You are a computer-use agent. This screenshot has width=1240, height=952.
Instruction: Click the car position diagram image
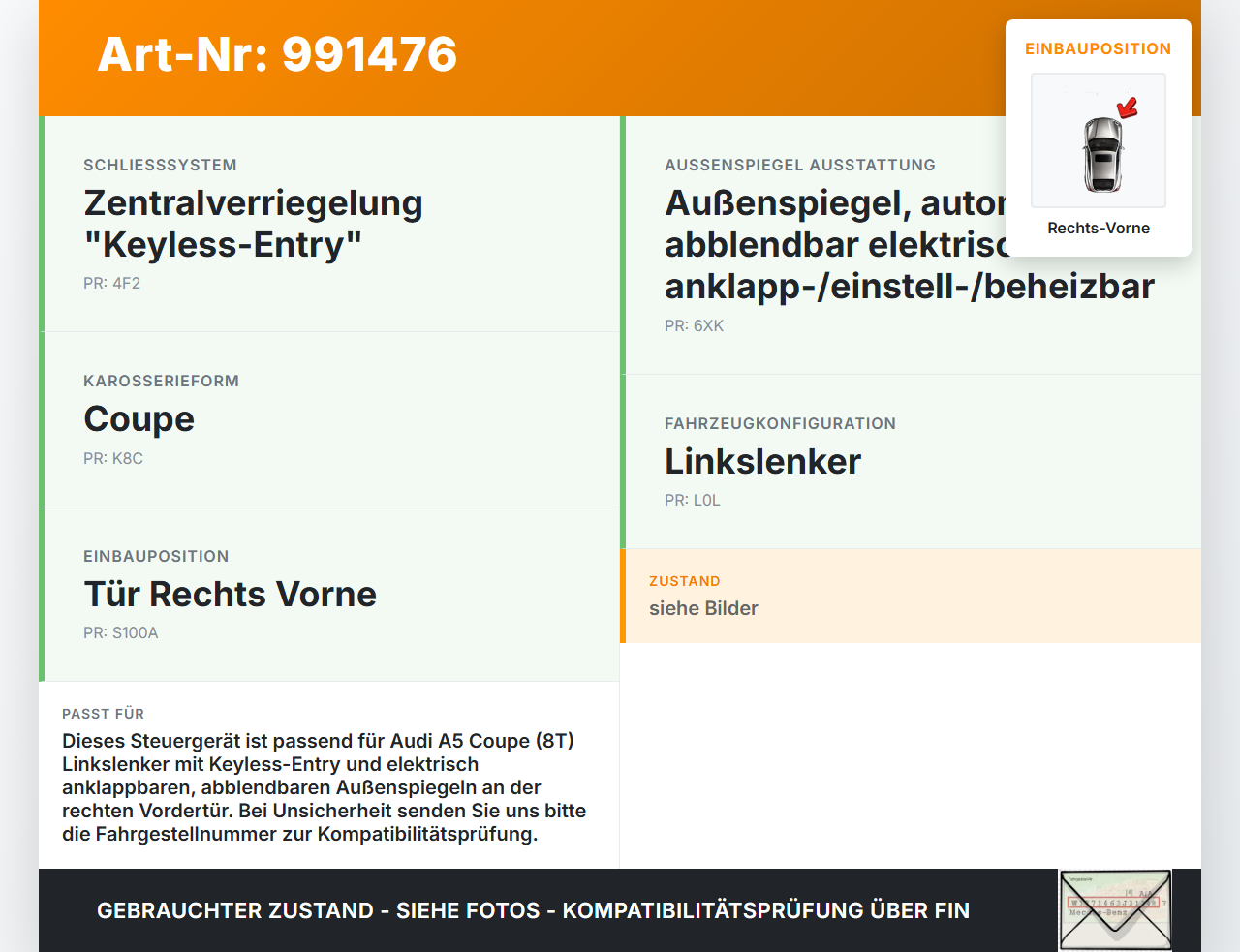pos(1099,140)
